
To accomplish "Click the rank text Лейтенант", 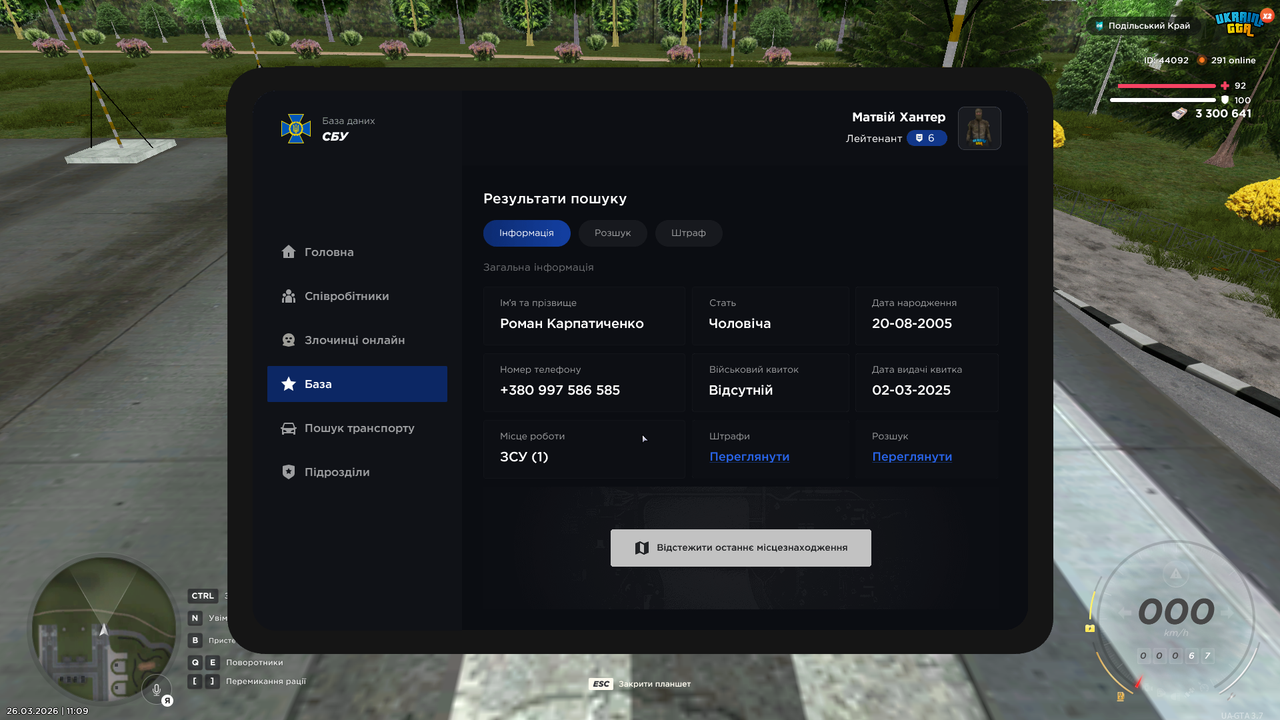I will click(874, 138).
